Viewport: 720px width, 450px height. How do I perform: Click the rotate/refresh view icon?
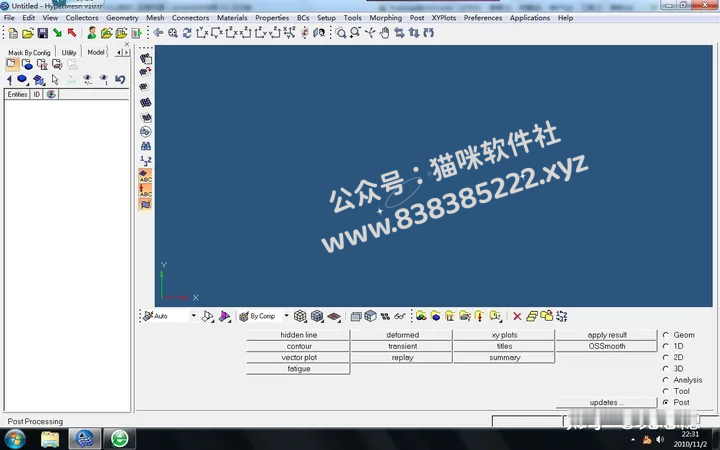point(187,33)
